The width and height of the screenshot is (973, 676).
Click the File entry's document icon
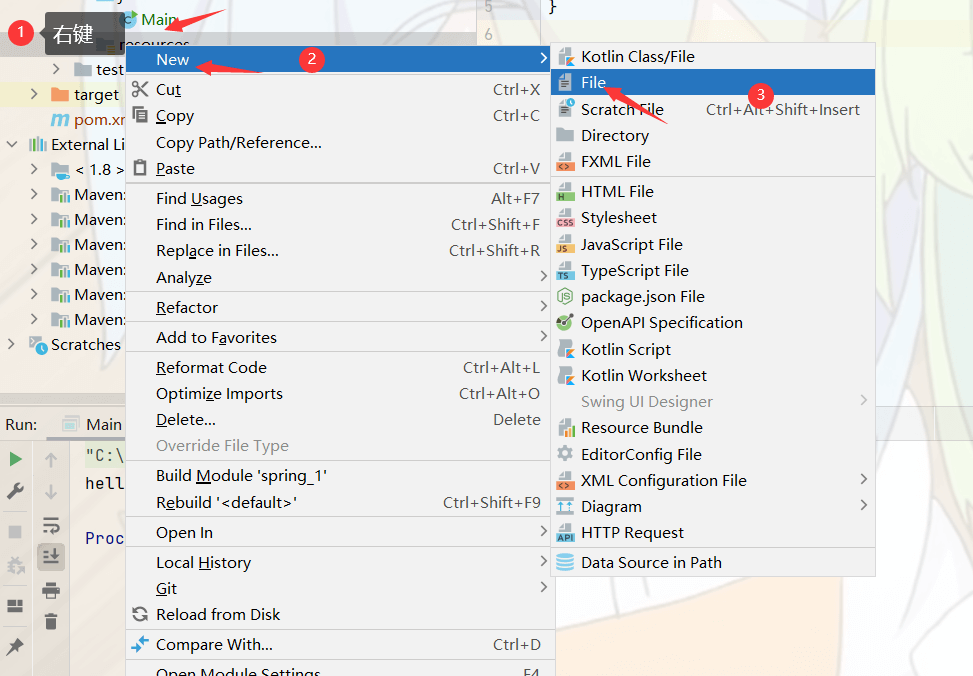coord(565,83)
